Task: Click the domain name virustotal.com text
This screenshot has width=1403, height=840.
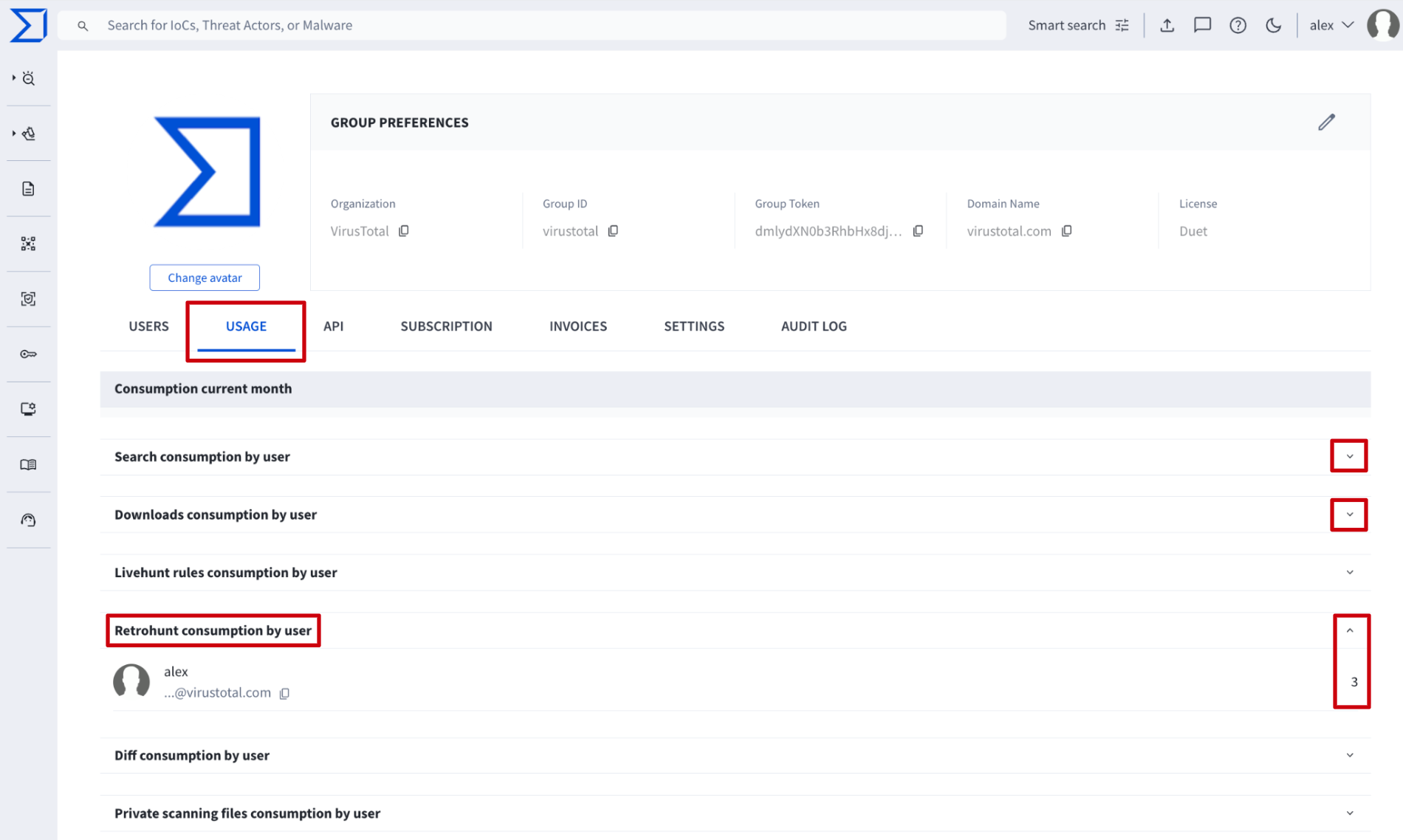Action: (x=1009, y=231)
